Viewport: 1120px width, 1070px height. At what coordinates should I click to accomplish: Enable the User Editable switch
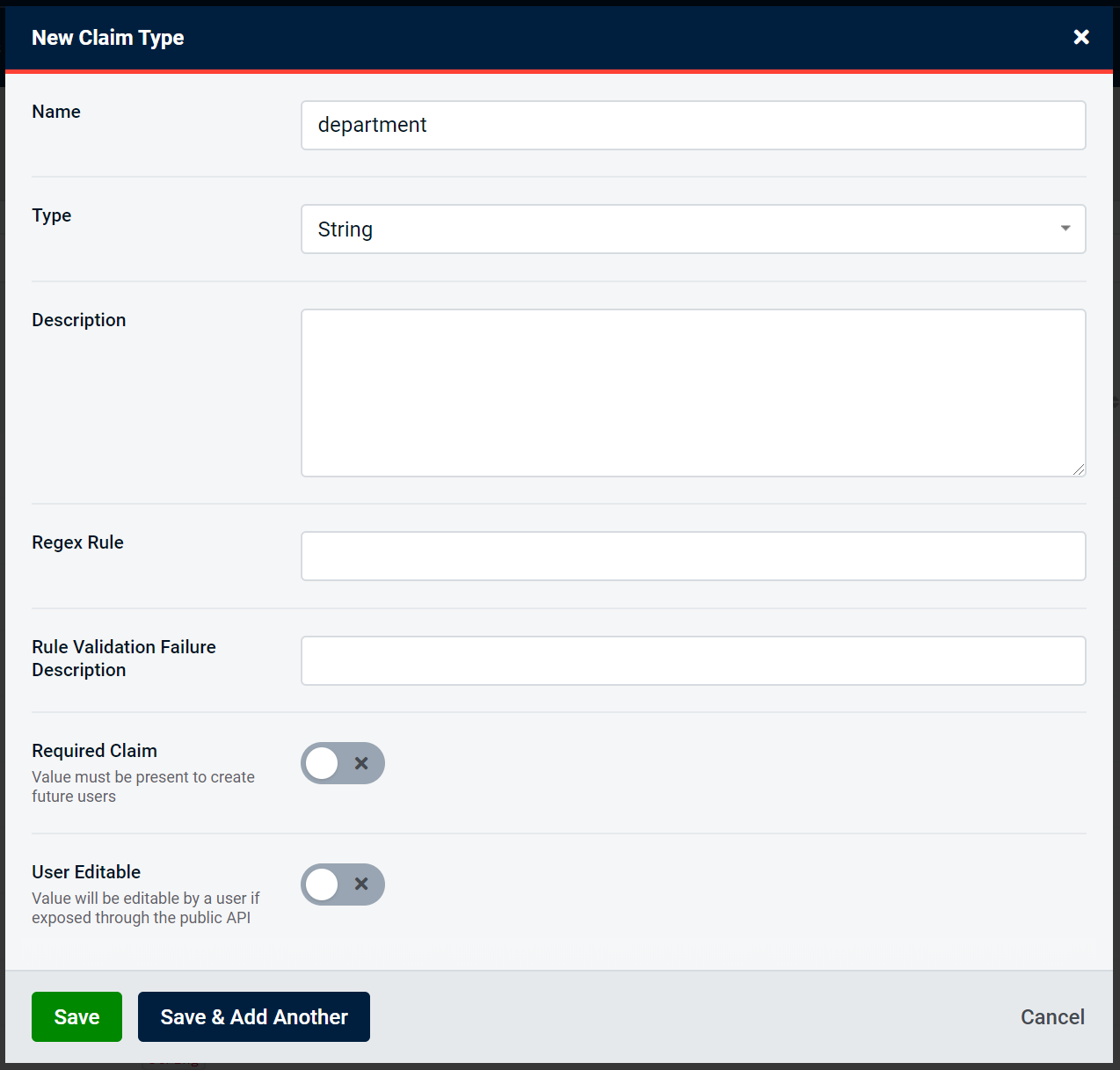point(342,884)
